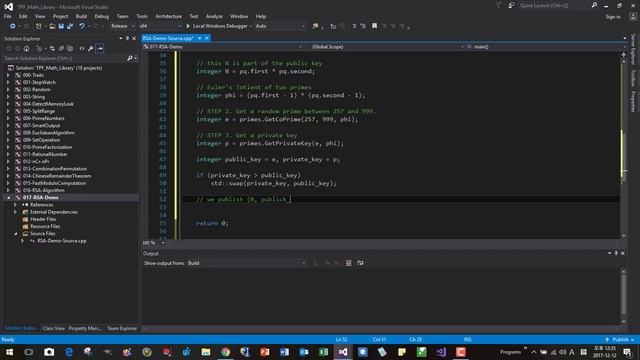Click the Find in Files toolbar icon
The width and height of the screenshot is (640, 360).
315,26
